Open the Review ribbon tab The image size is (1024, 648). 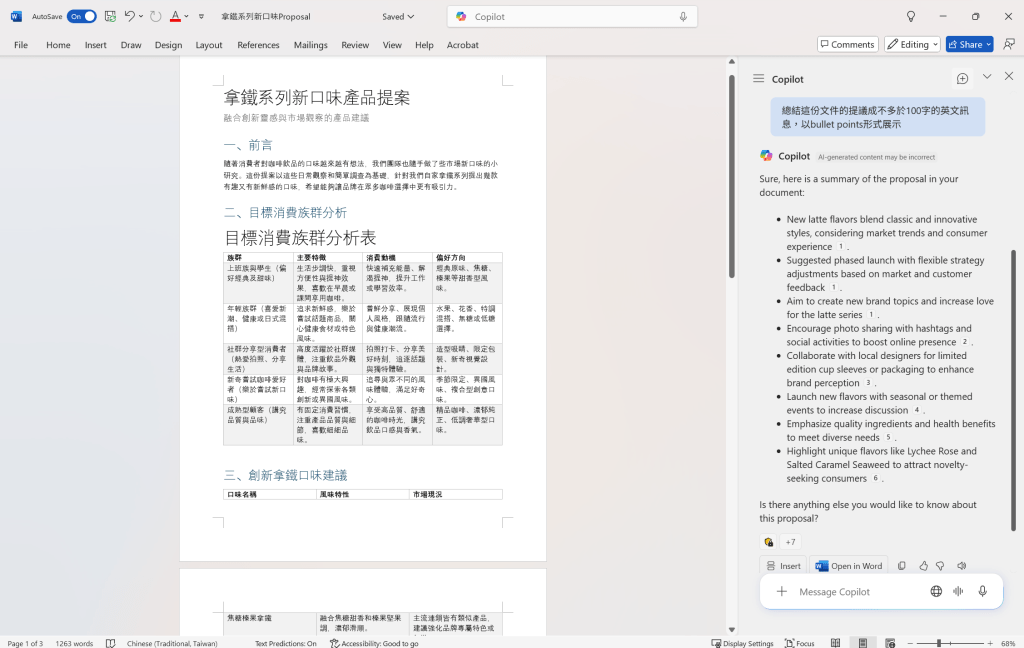355,44
